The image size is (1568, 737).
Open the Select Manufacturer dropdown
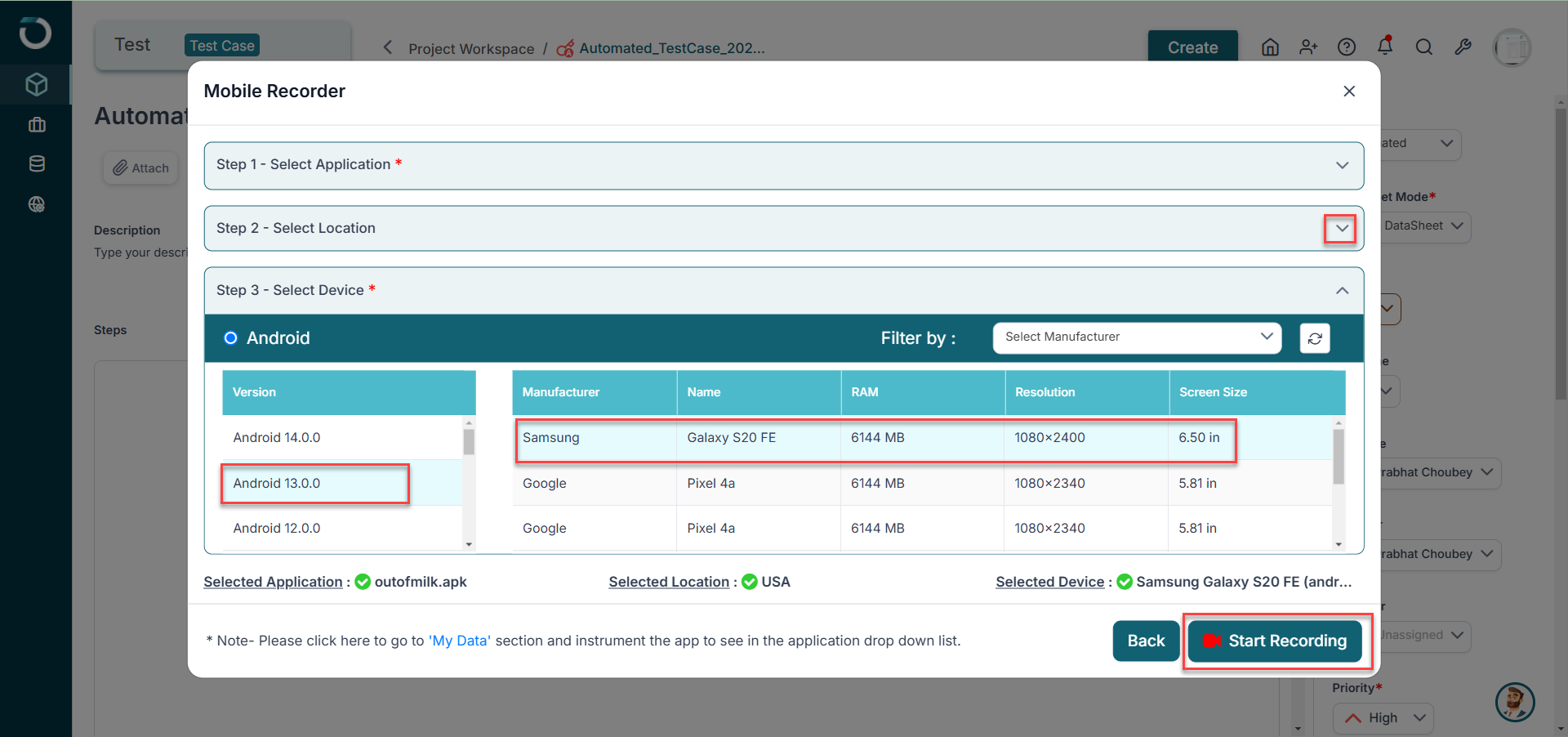pos(1137,337)
